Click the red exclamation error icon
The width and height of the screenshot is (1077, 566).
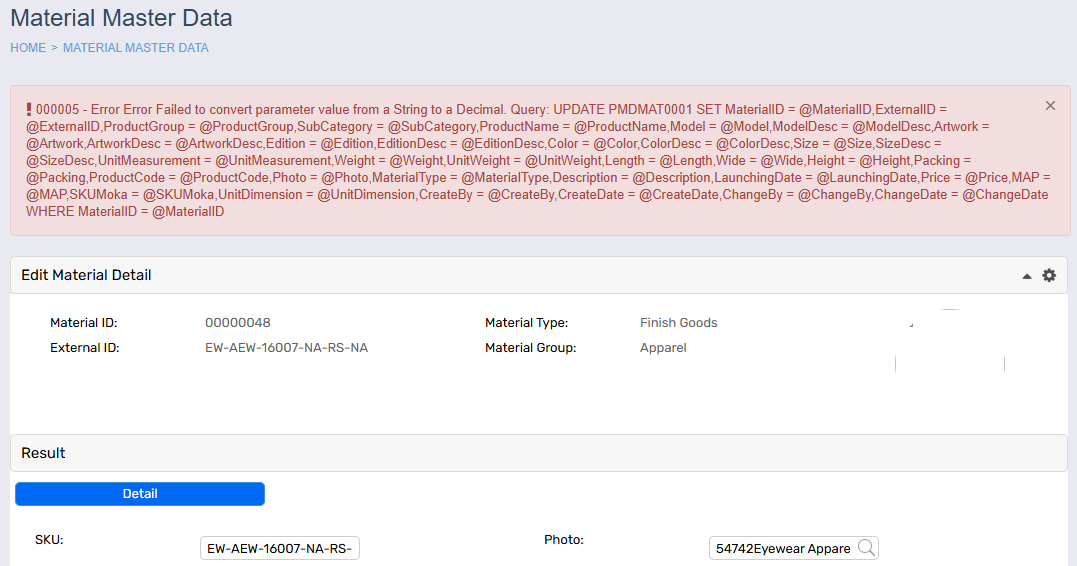(x=29, y=109)
